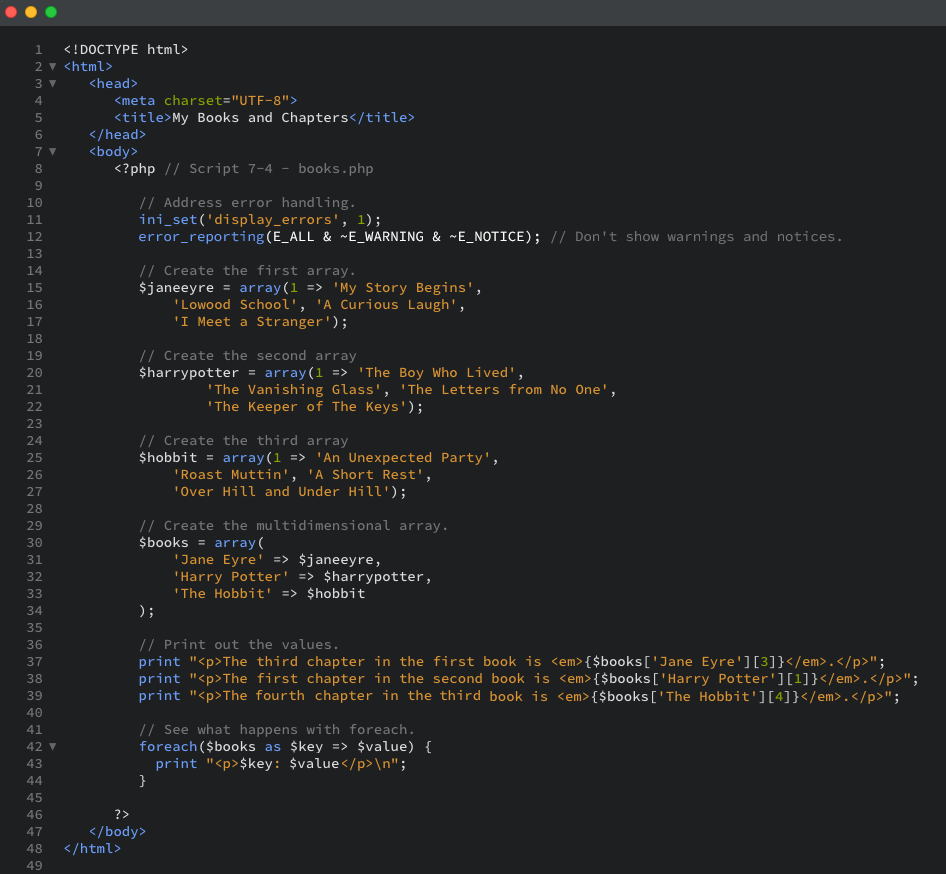Image resolution: width=946 pixels, height=874 pixels.
Task: Click the 'See what happens with foreach.' comment
Action: tap(277, 729)
